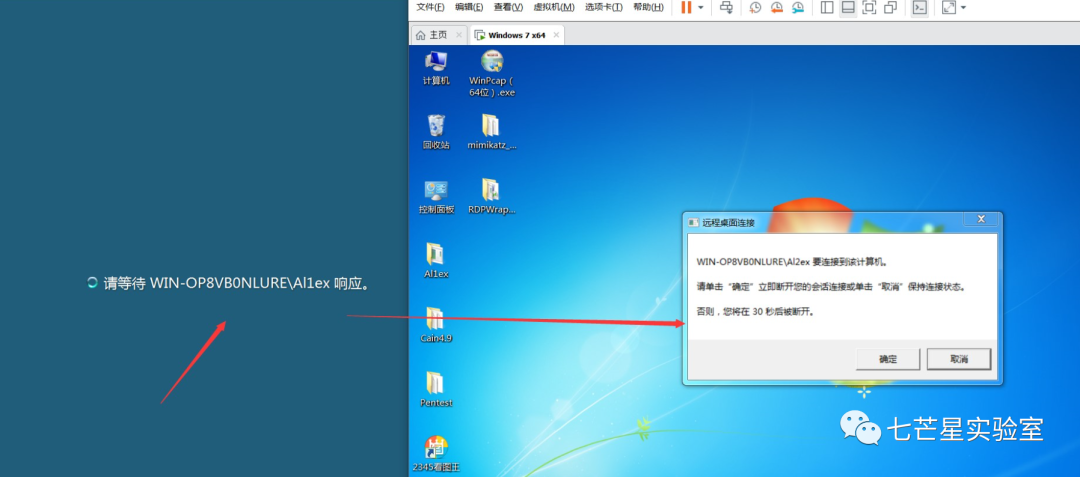Click 取消 to keep the session connected
Viewport: 1080px width, 477px height.
pyautogui.click(x=958, y=359)
